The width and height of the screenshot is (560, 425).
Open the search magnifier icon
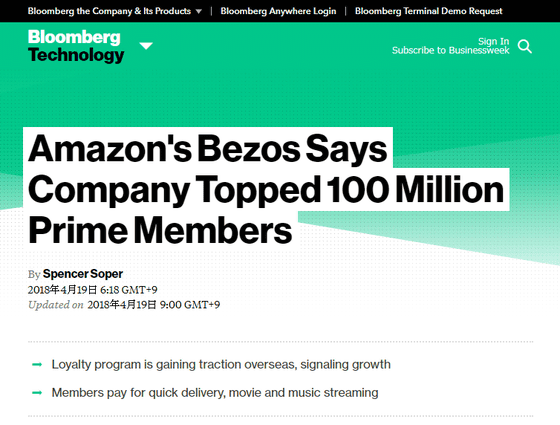coord(525,46)
